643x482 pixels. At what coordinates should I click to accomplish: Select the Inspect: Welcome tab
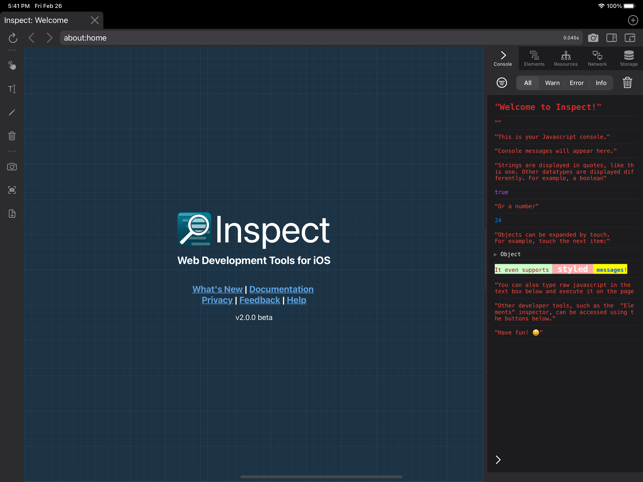click(x=51, y=20)
